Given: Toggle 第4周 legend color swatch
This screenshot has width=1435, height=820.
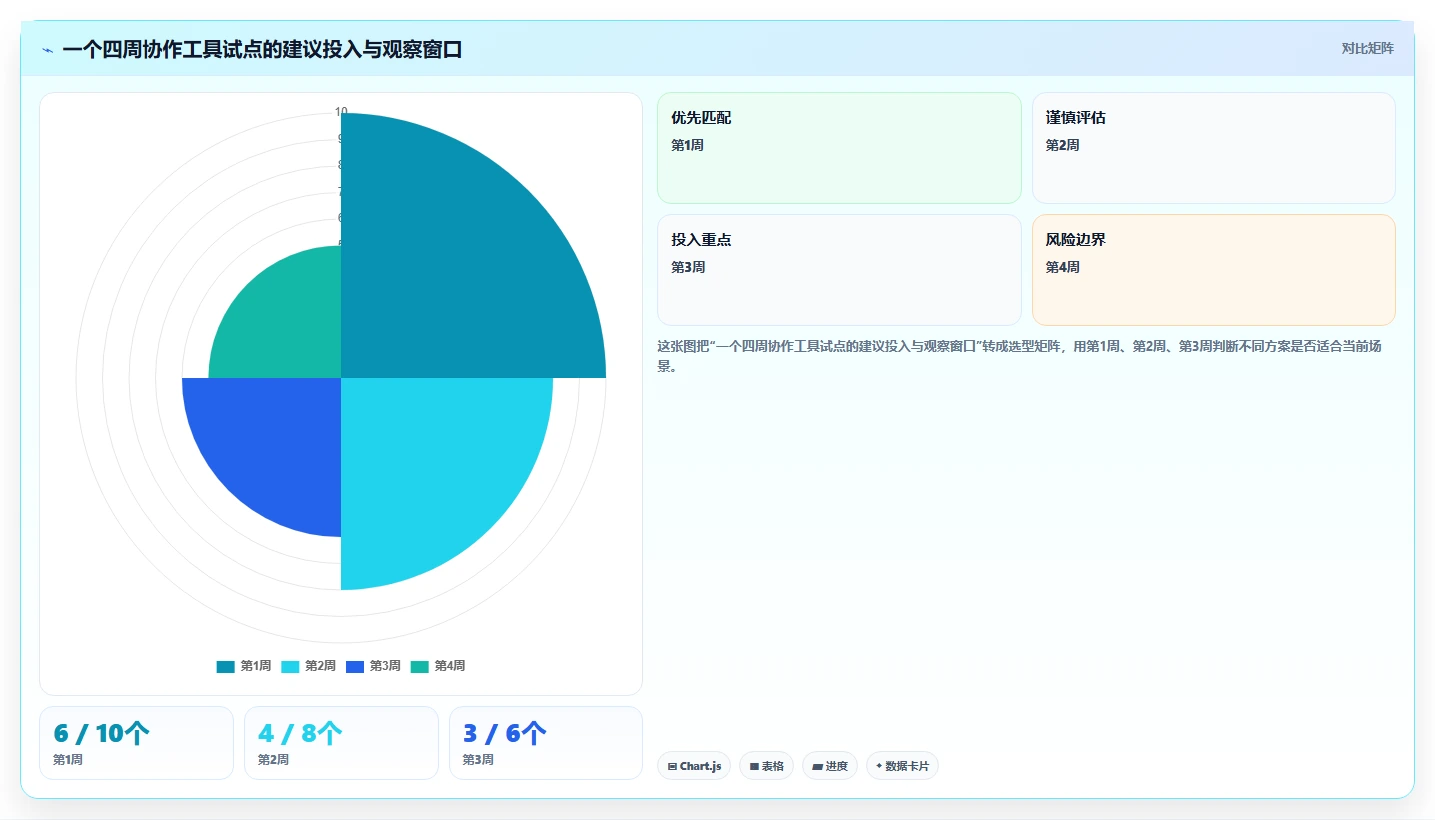Looking at the screenshot, I should pos(420,666).
